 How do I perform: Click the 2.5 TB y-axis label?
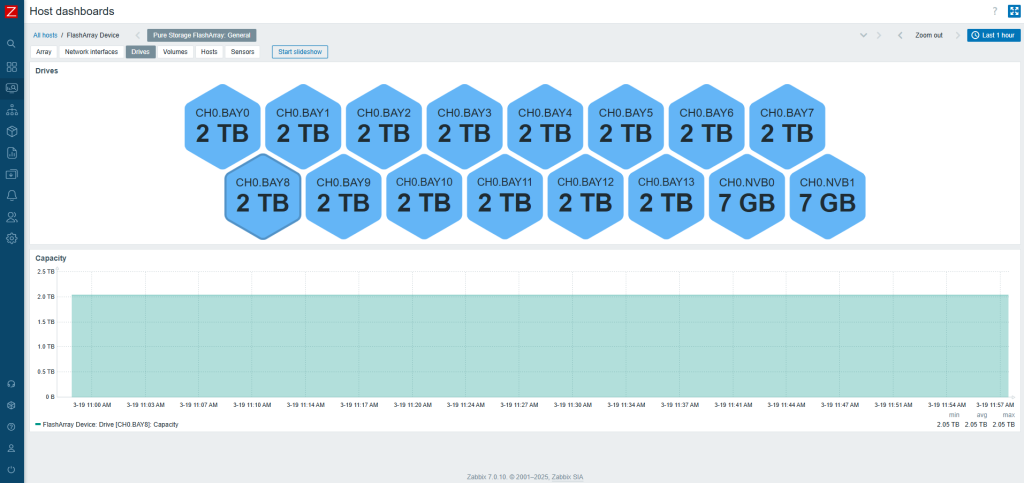click(x=46, y=272)
